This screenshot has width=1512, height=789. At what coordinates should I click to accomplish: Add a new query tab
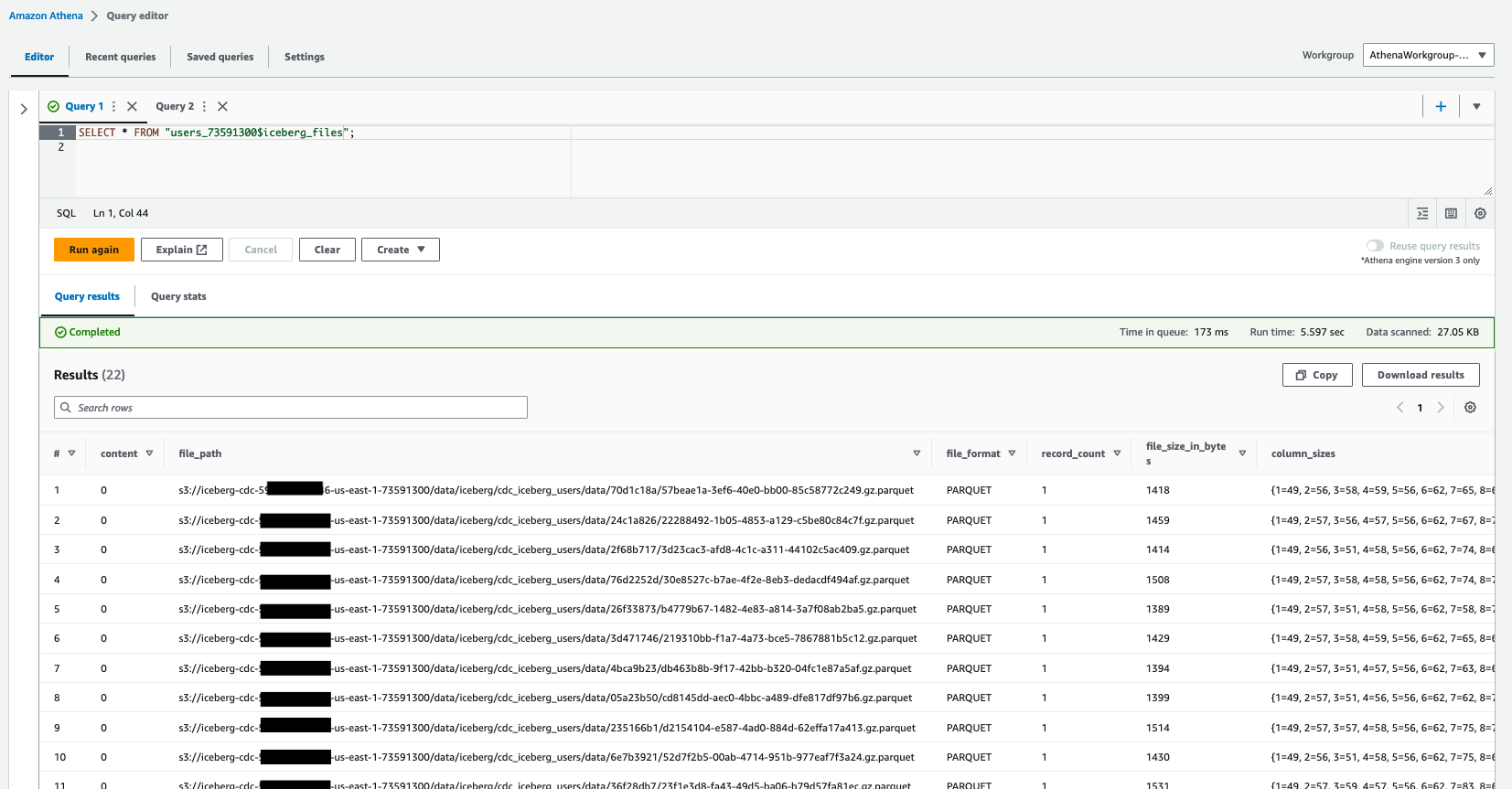pos(1441,107)
